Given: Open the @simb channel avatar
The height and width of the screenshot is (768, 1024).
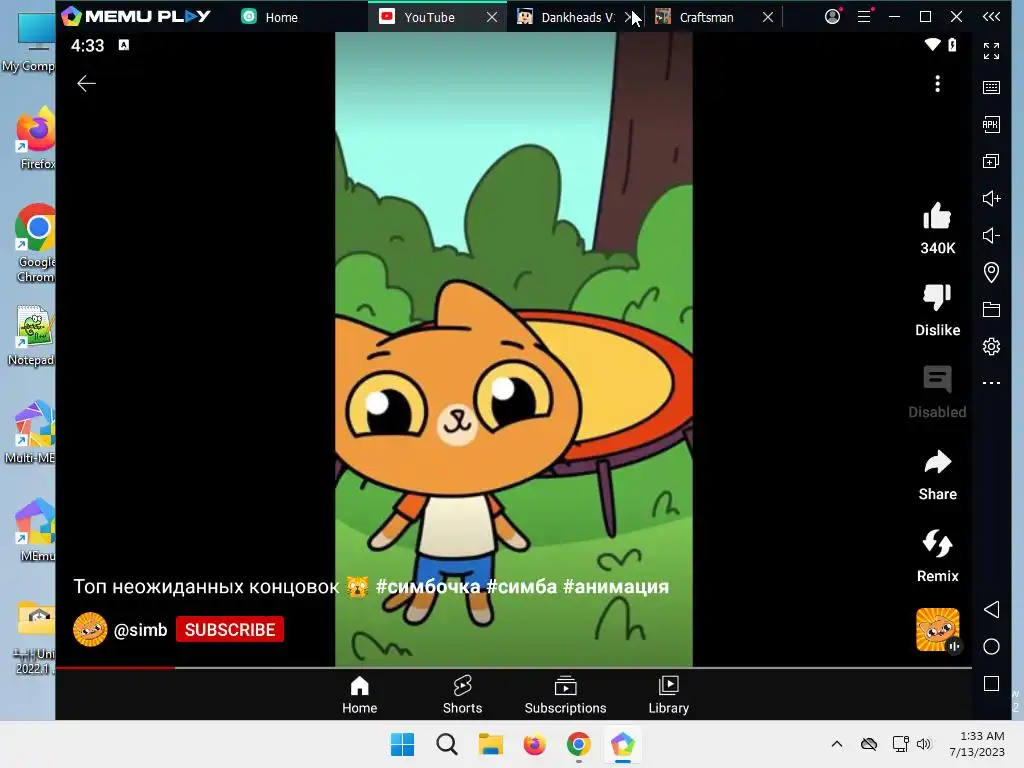Looking at the screenshot, I should (90, 630).
